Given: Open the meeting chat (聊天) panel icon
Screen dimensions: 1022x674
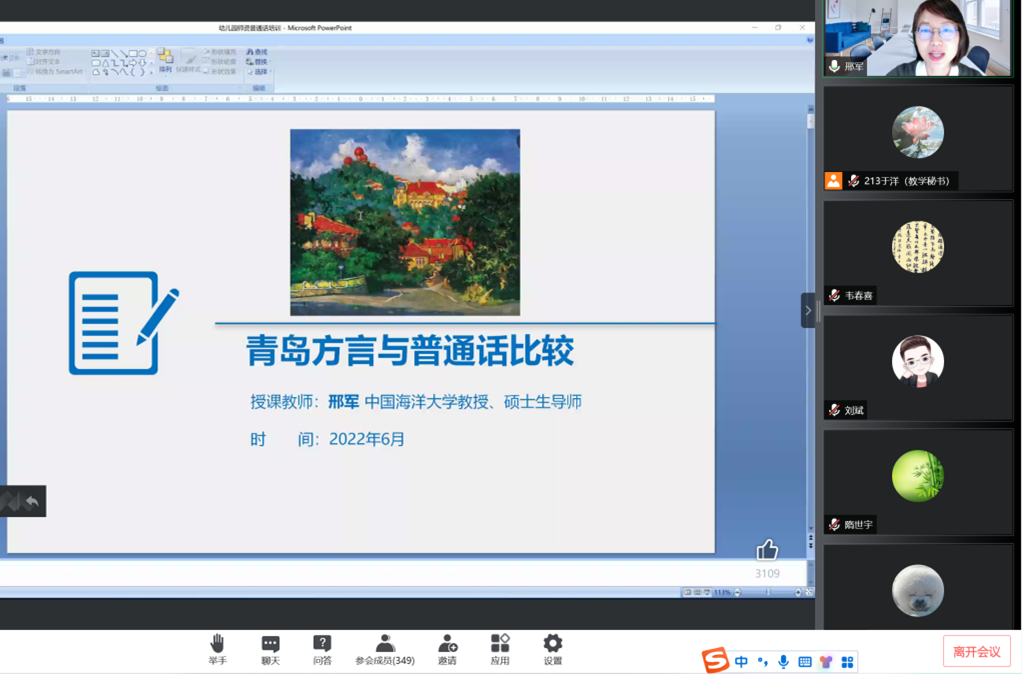Looking at the screenshot, I should (269, 642).
